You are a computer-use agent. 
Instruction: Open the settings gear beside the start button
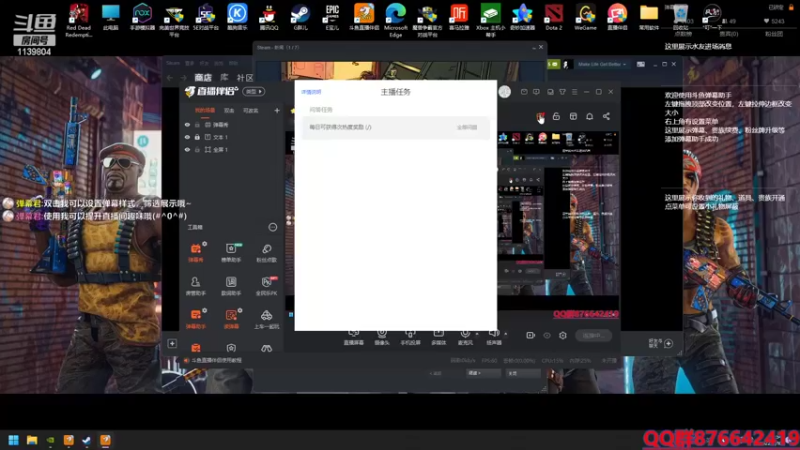point(563,335)
